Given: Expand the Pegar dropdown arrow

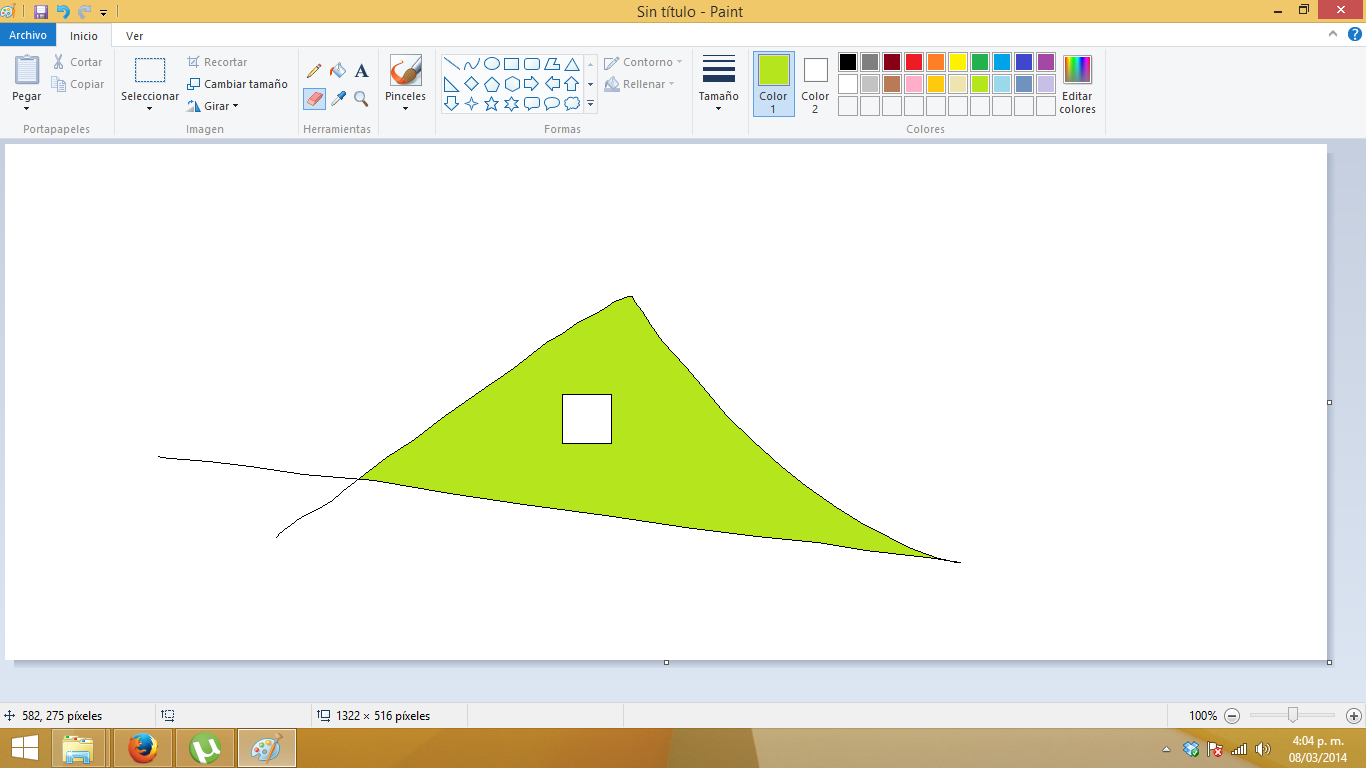Looking at the screenshot, I should pyautogui.click(x=27, y=108).
